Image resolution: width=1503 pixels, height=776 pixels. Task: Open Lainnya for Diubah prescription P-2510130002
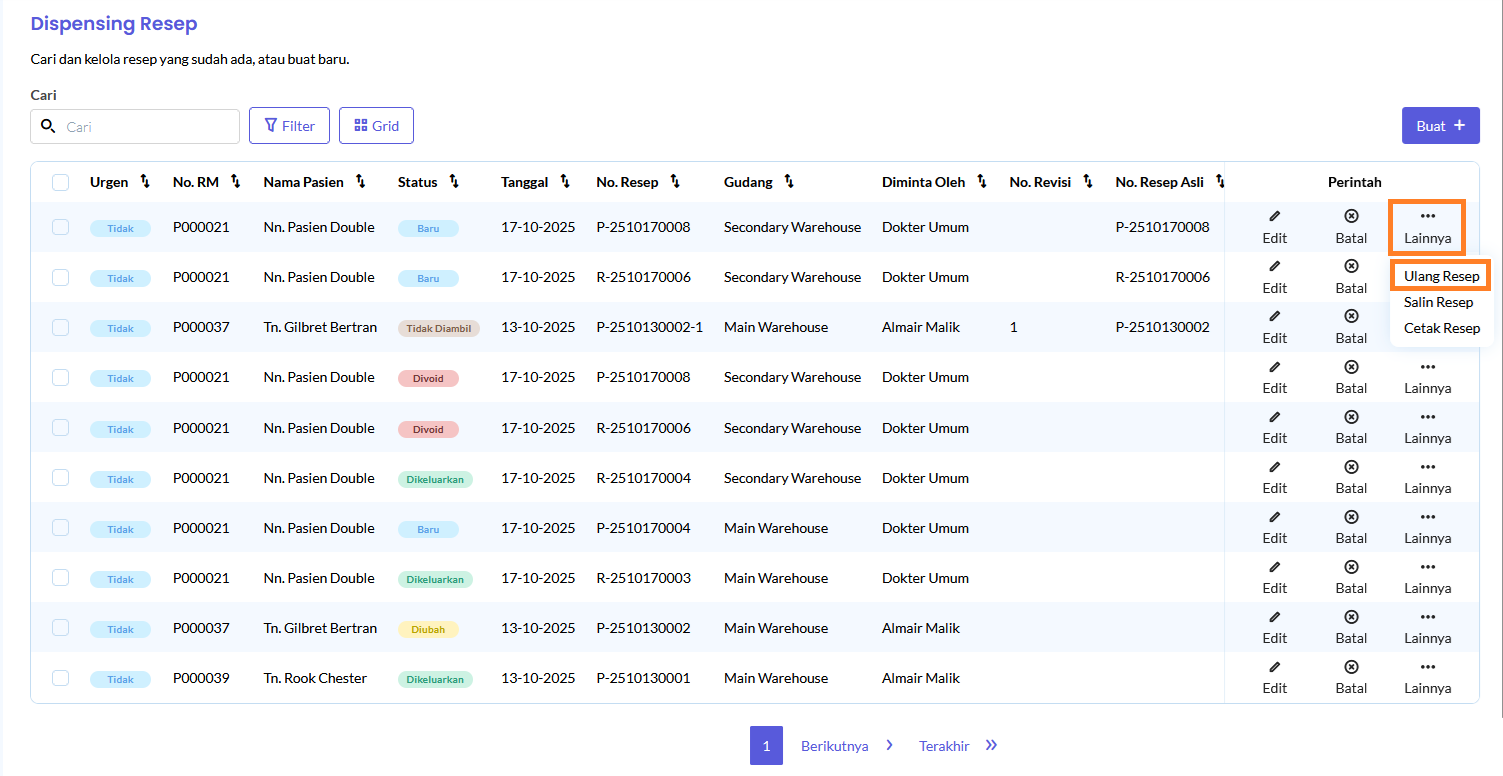tap(1427, 627)
